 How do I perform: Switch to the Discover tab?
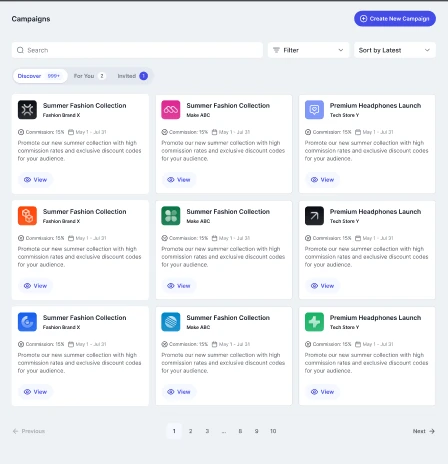[x=40, y=76]
